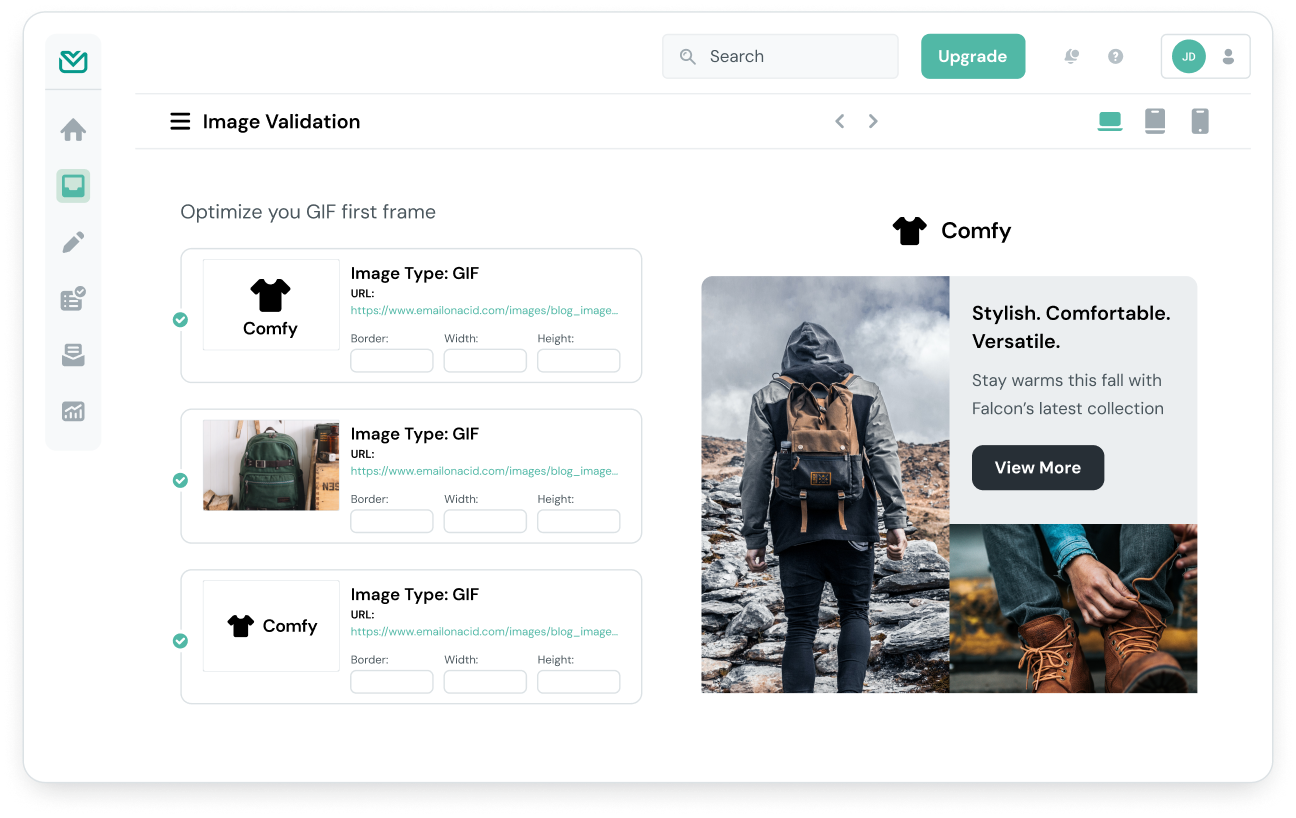Select the horizontal Comfy logo thumbnail
The height and width of the screenshot is (818, 1296).
(271, 626)
